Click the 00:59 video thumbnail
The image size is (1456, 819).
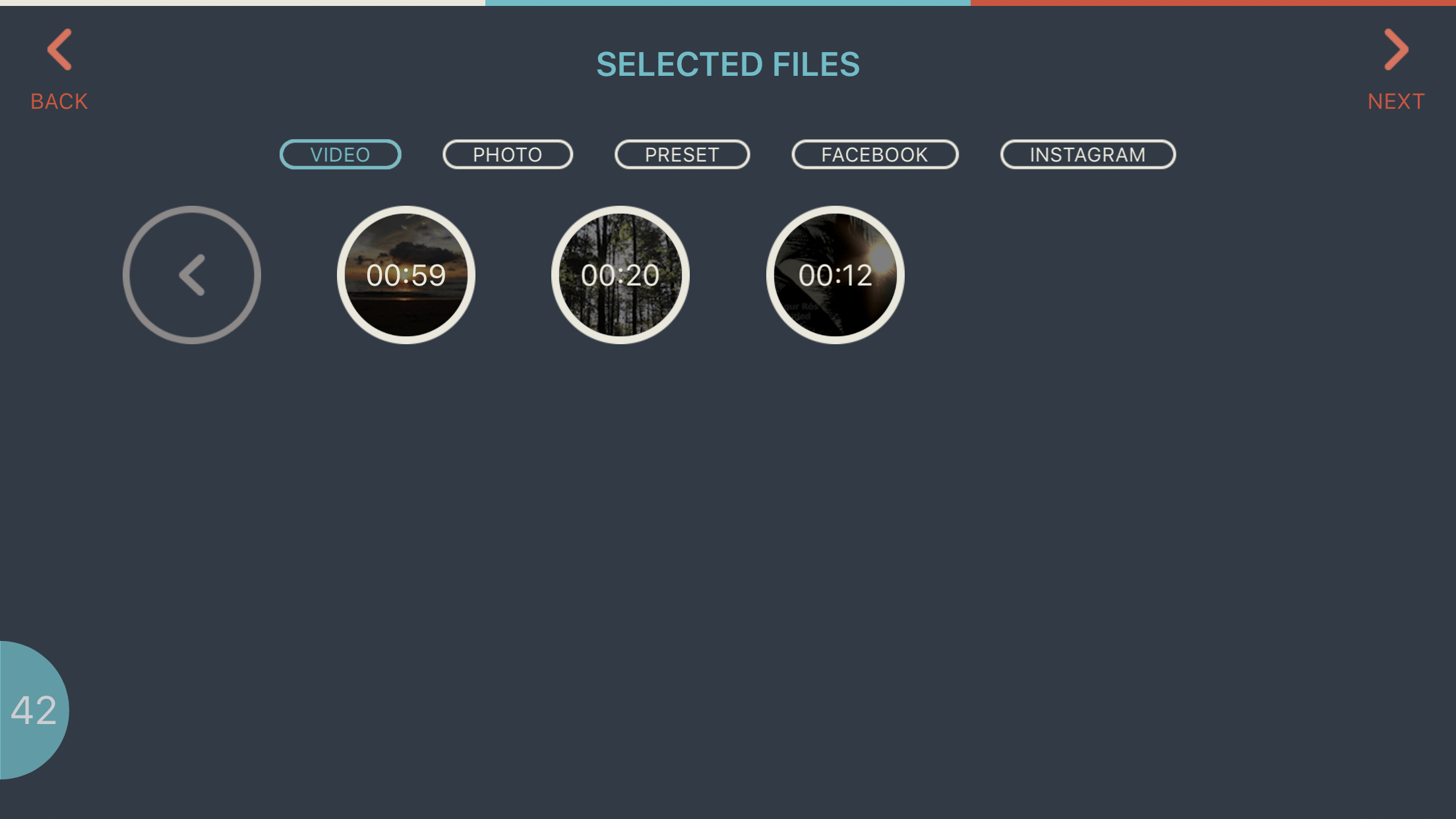click(x=406, y=274)
